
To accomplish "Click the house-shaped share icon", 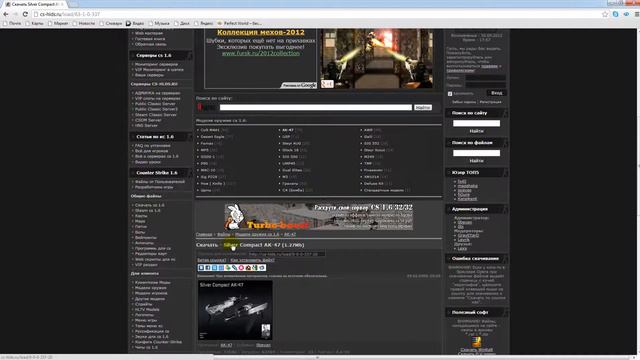I will click(248, 268).
